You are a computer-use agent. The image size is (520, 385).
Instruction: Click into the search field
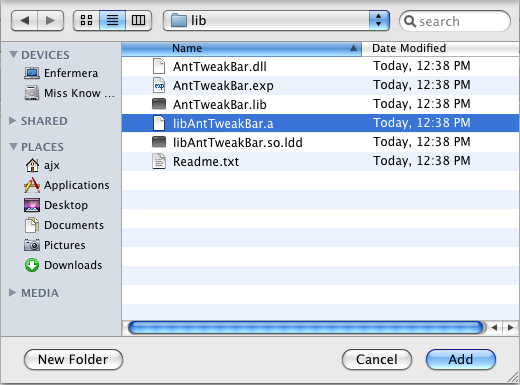coord(455,21)
